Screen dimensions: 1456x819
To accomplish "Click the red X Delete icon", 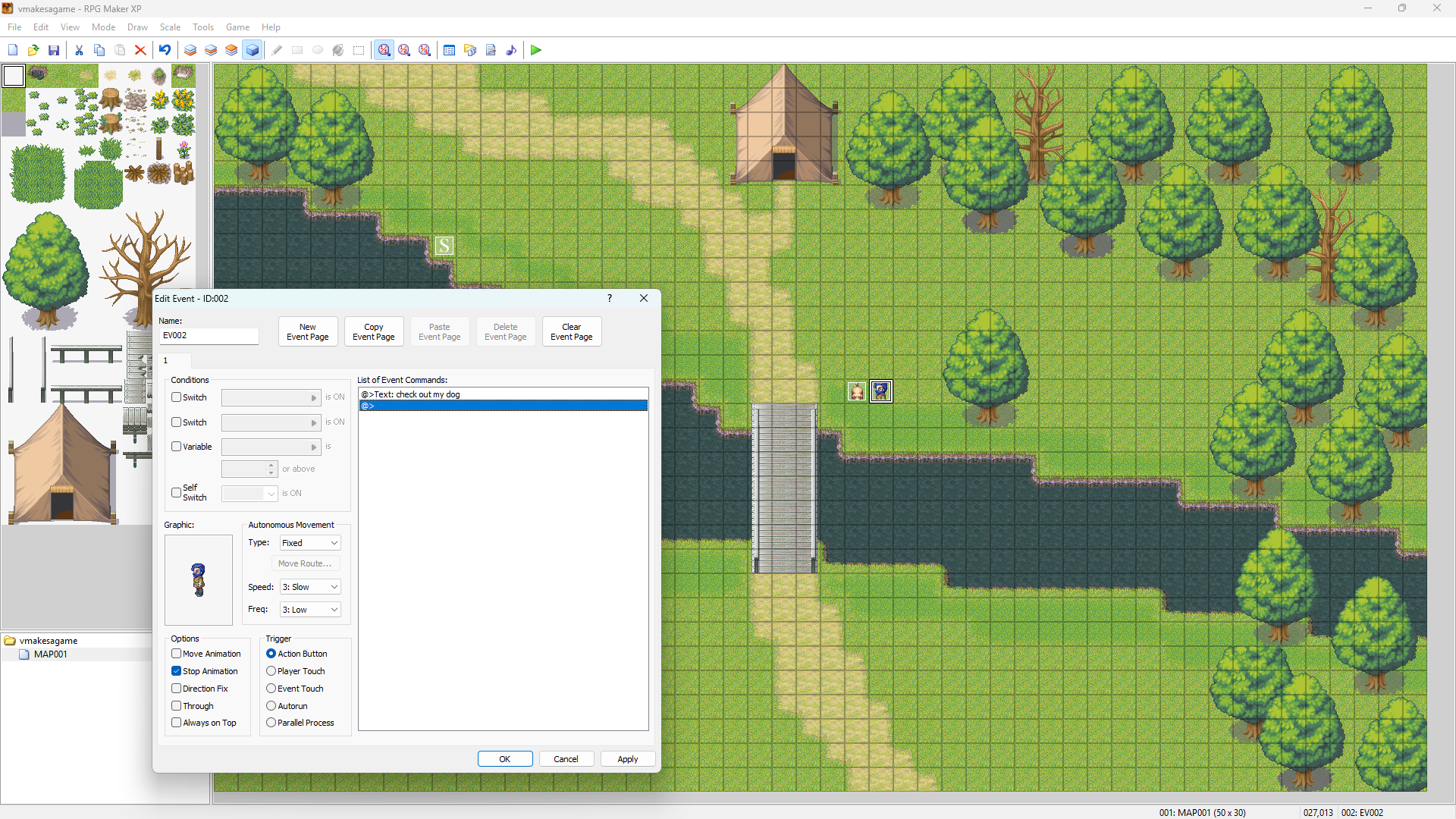I will click(140, 50).
